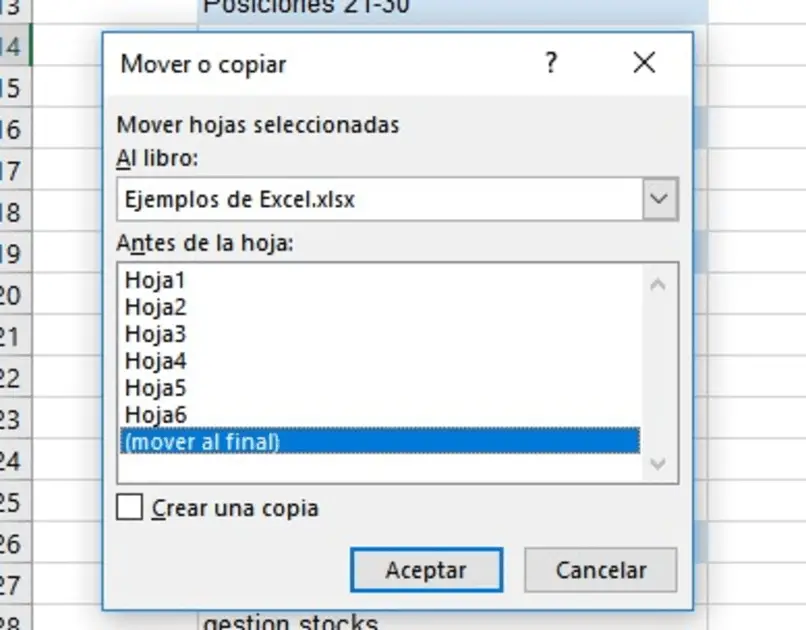Open the Ejemplos de Excel.xlsx combo box
This screenshot has height=630, width=806.
(x=380, y=199)
